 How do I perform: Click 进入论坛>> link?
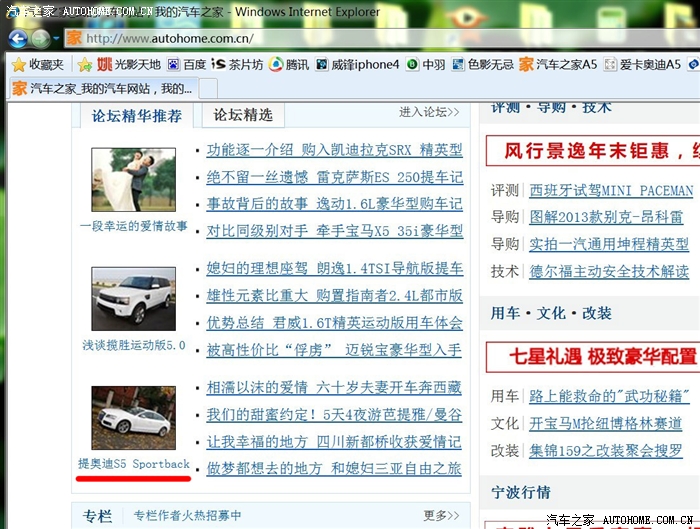tap(429, 112)
